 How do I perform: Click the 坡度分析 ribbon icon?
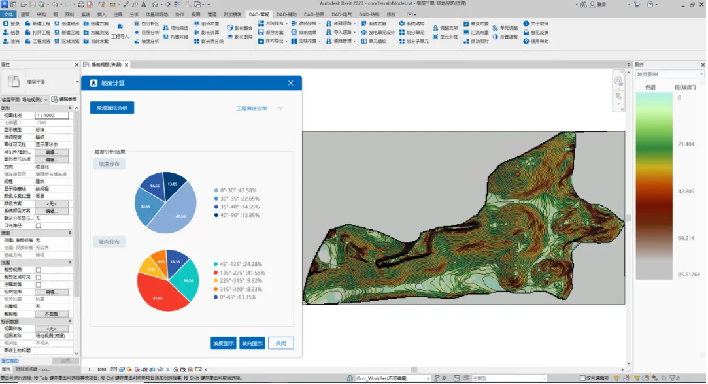click(137, 41)
